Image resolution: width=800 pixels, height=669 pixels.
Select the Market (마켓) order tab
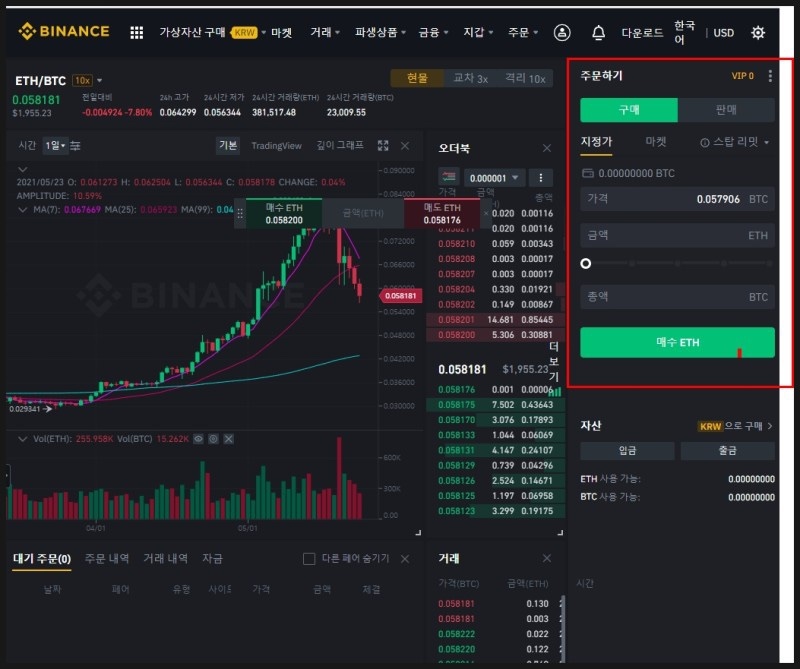656,142
